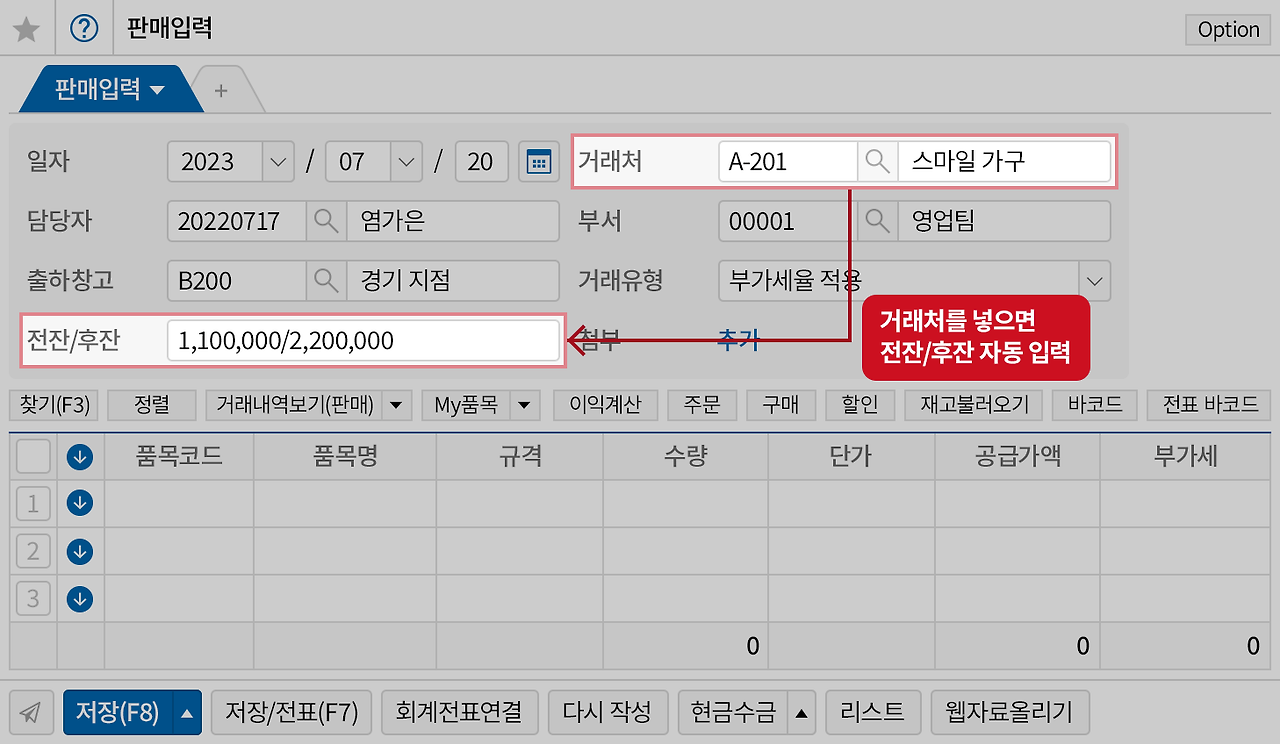The width and height of the screenshot is (1280, 744).
Task: Click the 저장(F8) save button
Action: (118, 713)
